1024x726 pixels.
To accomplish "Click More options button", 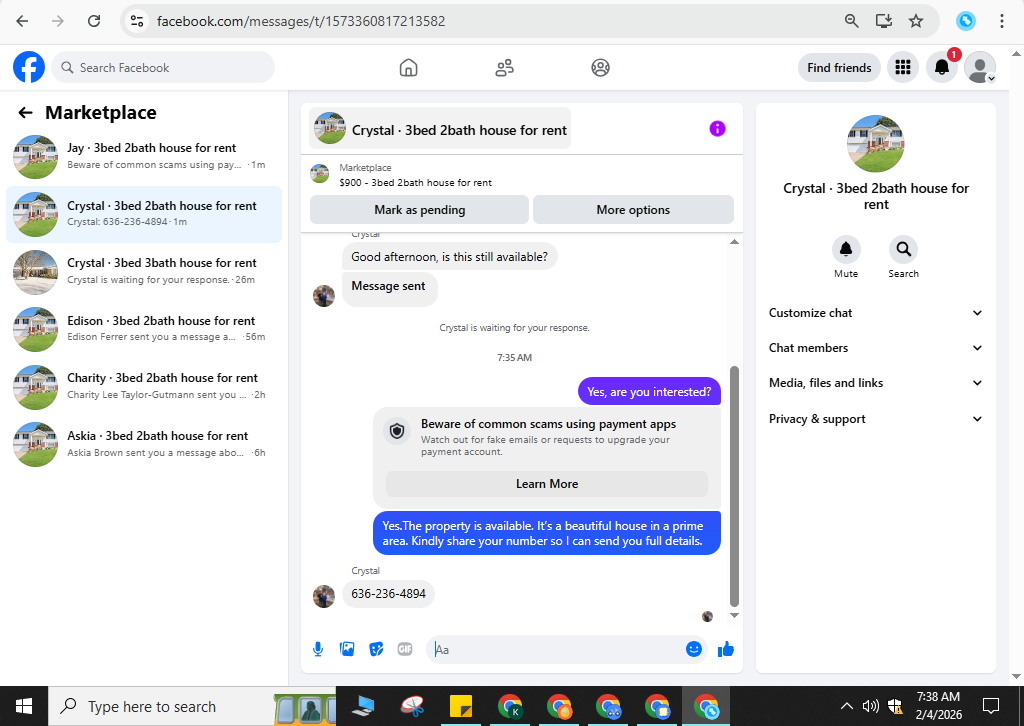I will coord(633,210).
